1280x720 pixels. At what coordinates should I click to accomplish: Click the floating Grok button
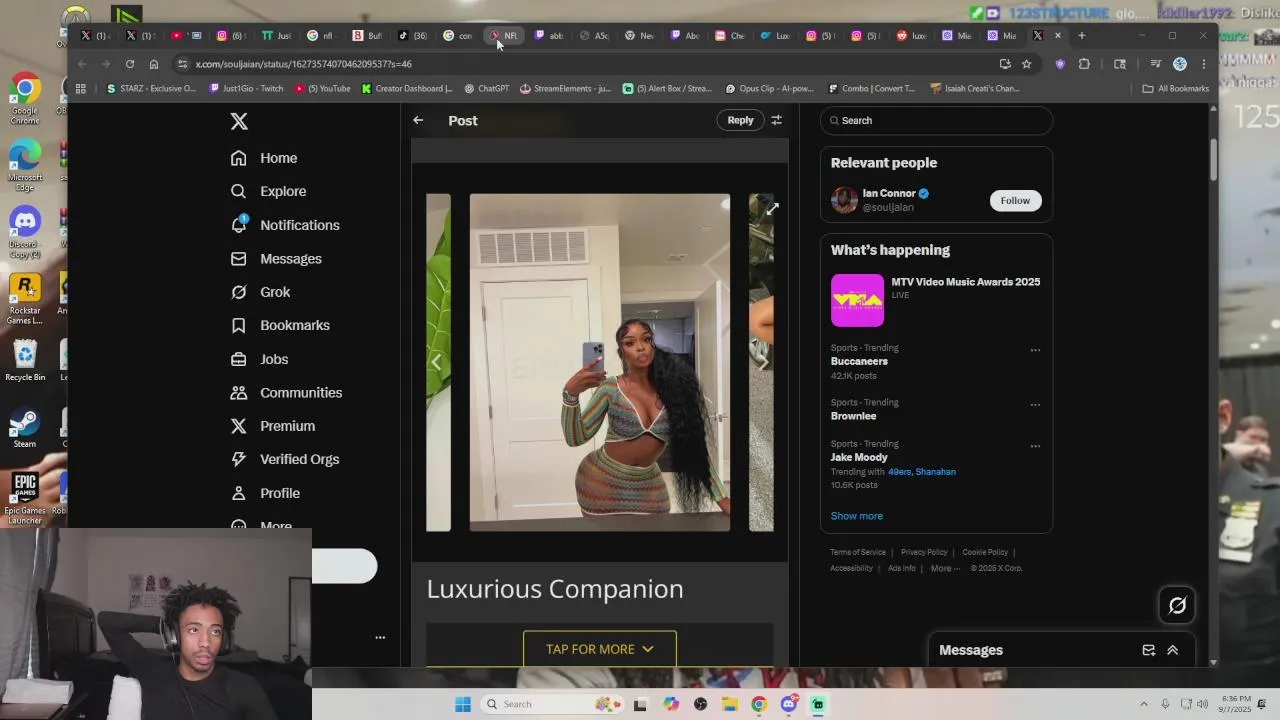coord(1177,605)
